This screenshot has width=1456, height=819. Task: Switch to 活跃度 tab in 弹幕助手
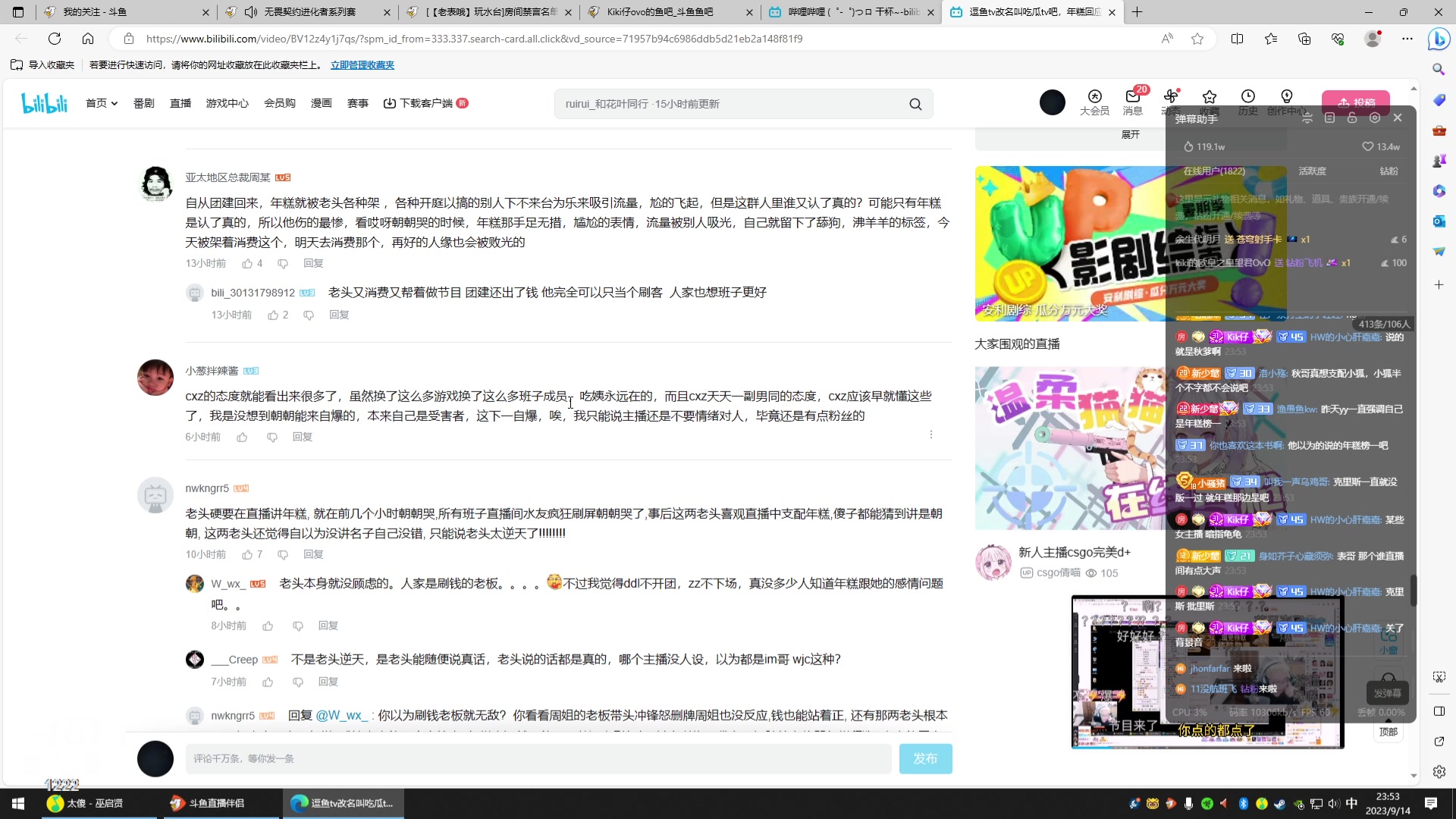point(1312,171)
